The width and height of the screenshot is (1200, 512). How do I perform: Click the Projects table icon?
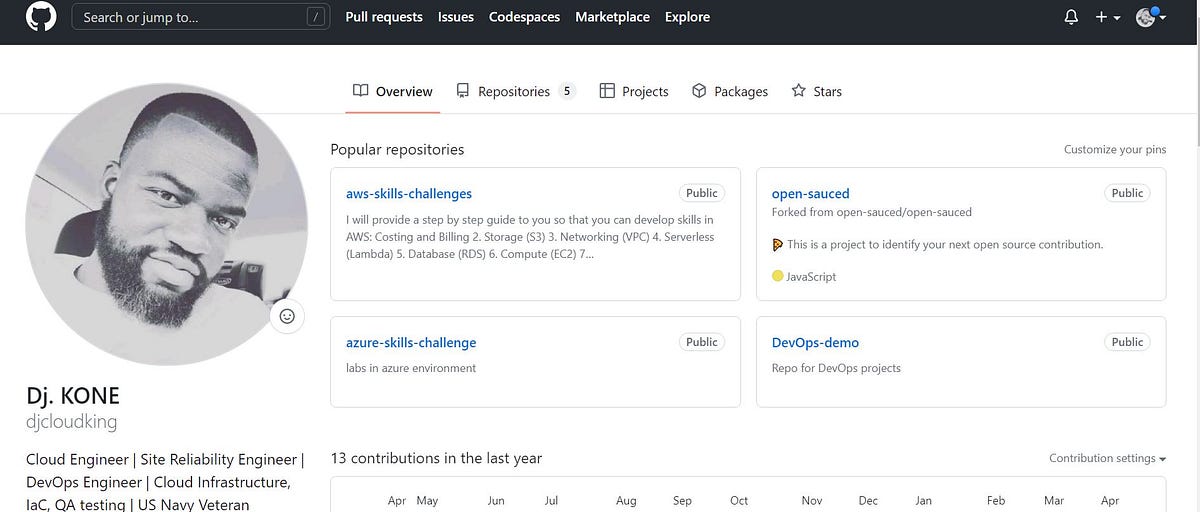click(607, 91)
